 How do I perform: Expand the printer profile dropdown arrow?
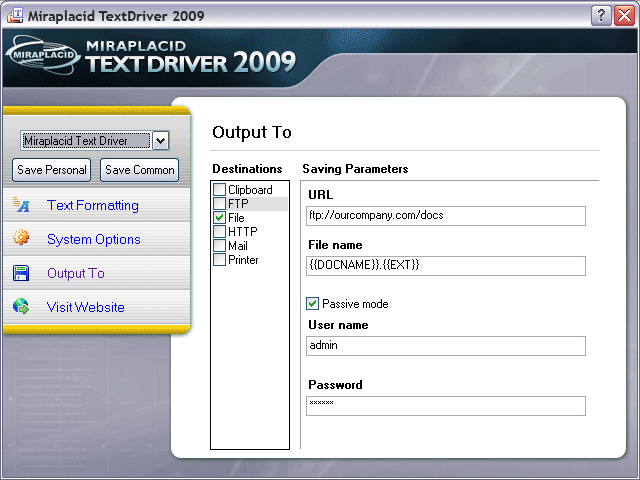[161, 141]
